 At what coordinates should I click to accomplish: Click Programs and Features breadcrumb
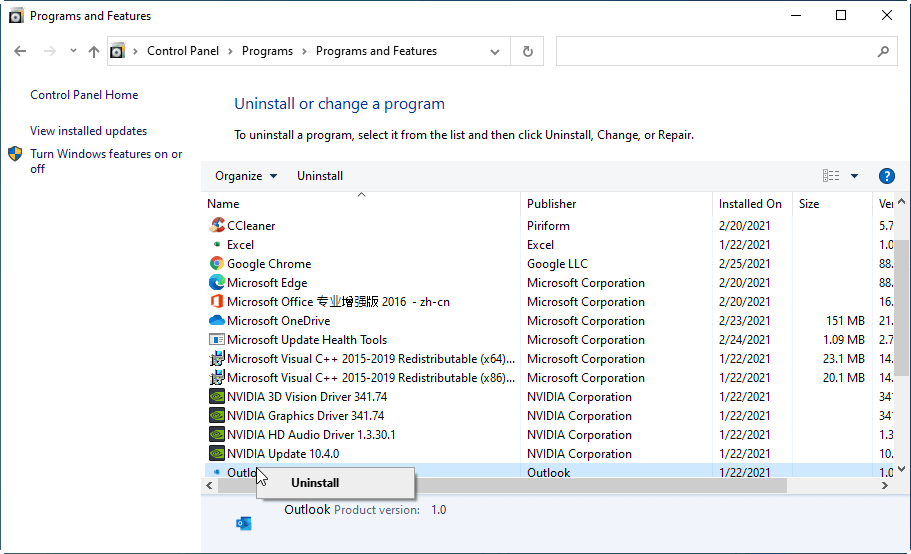376,51
